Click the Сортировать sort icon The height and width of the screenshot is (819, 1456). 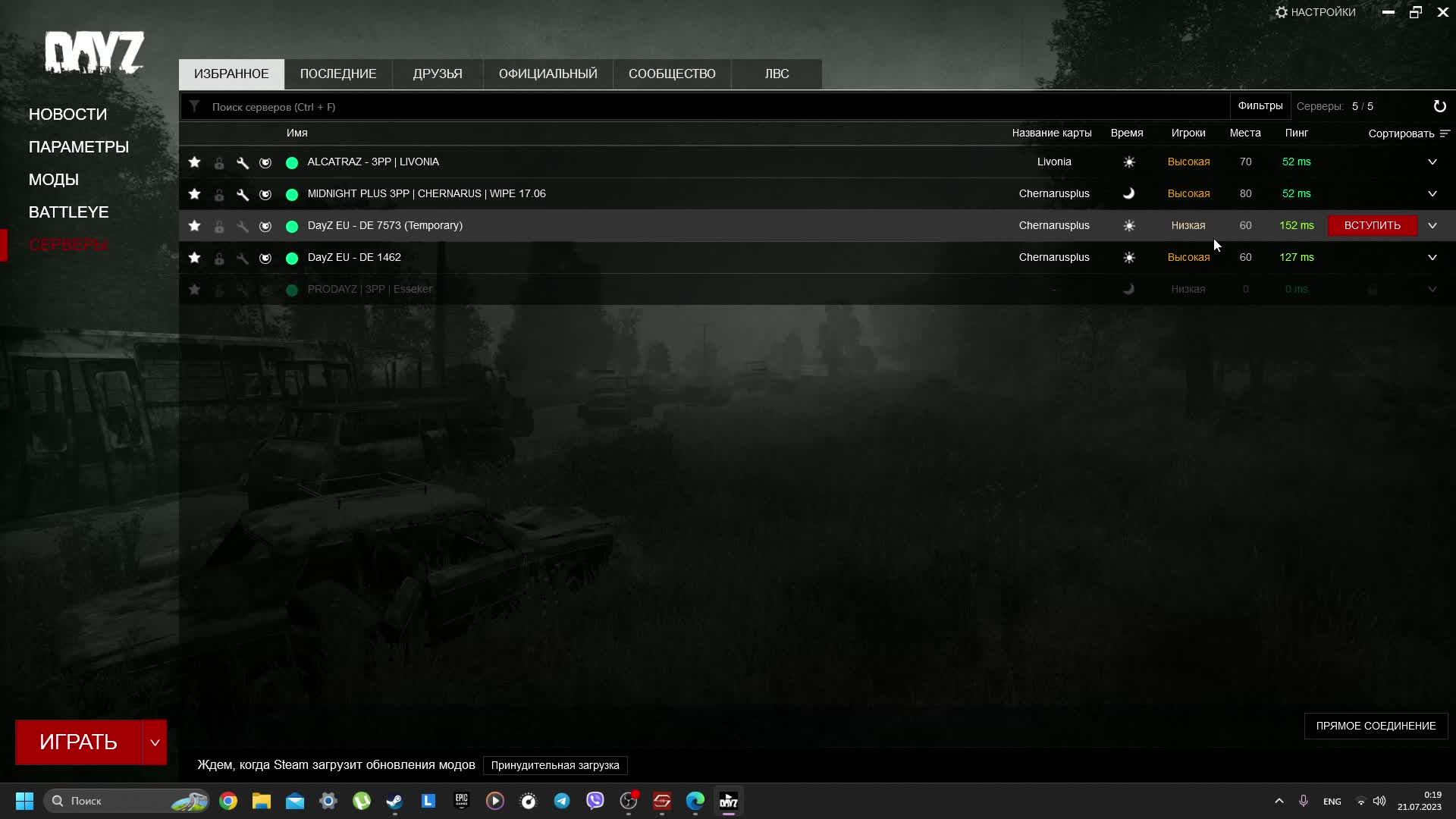pyautogui.click(x=1445, y=133)
